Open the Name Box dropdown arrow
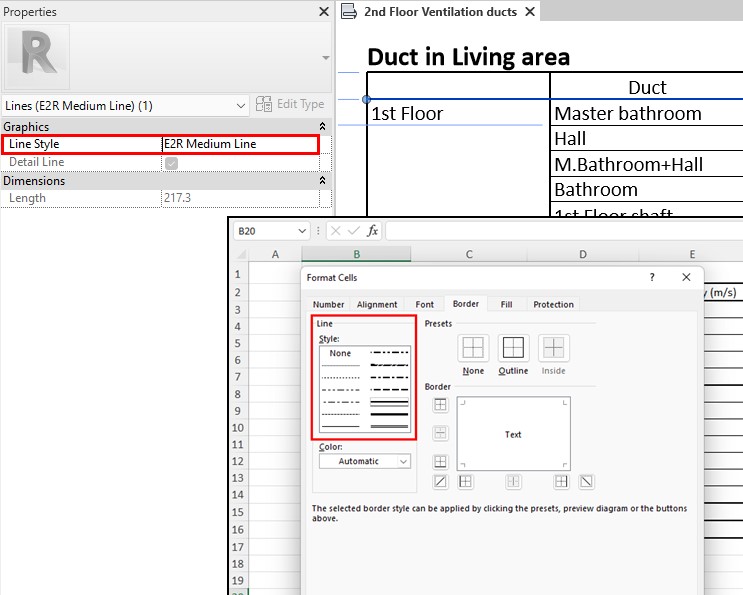Viewport: 743px width, 595px height. (302, 231)
